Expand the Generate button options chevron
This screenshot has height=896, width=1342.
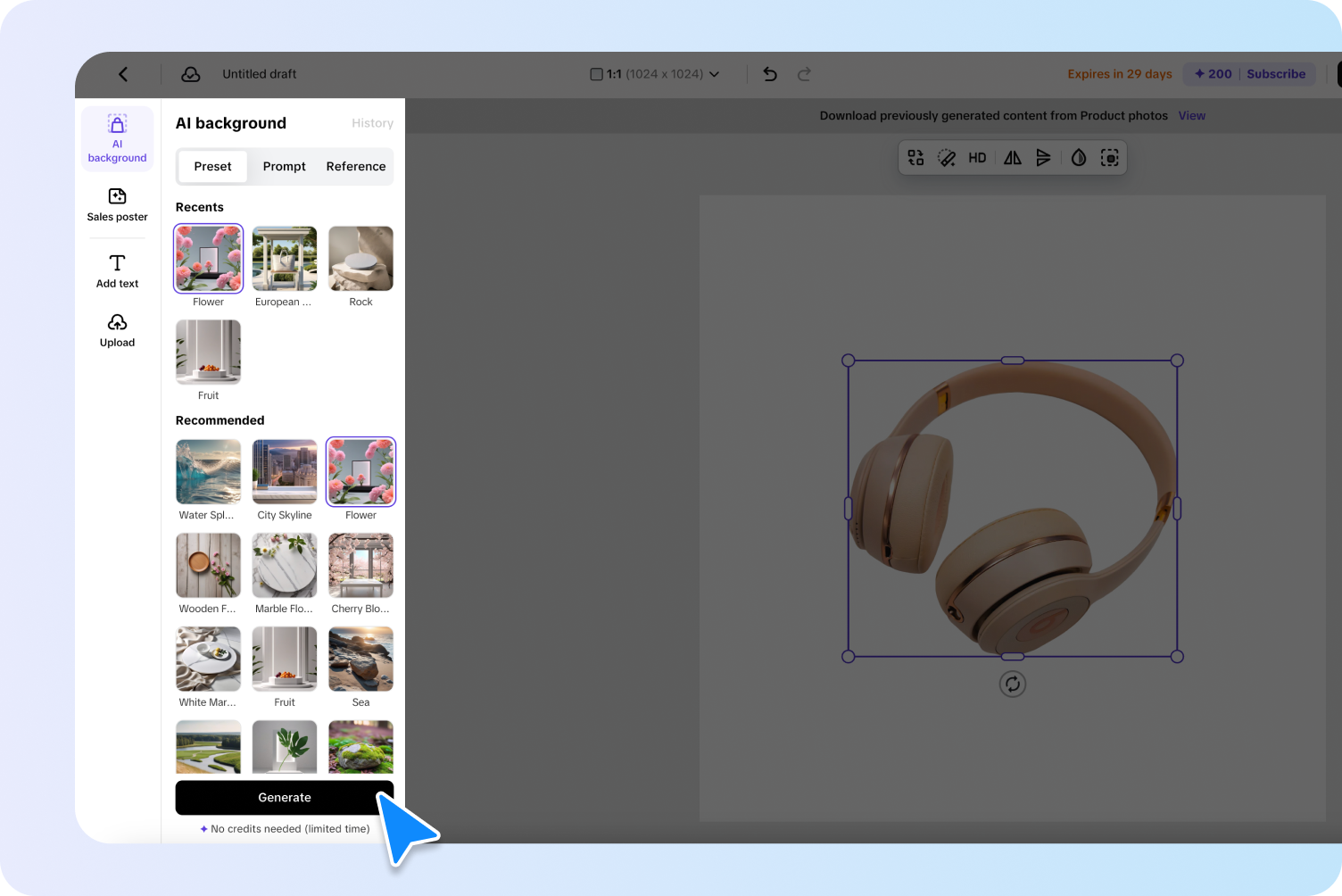(x=383, y=797)
